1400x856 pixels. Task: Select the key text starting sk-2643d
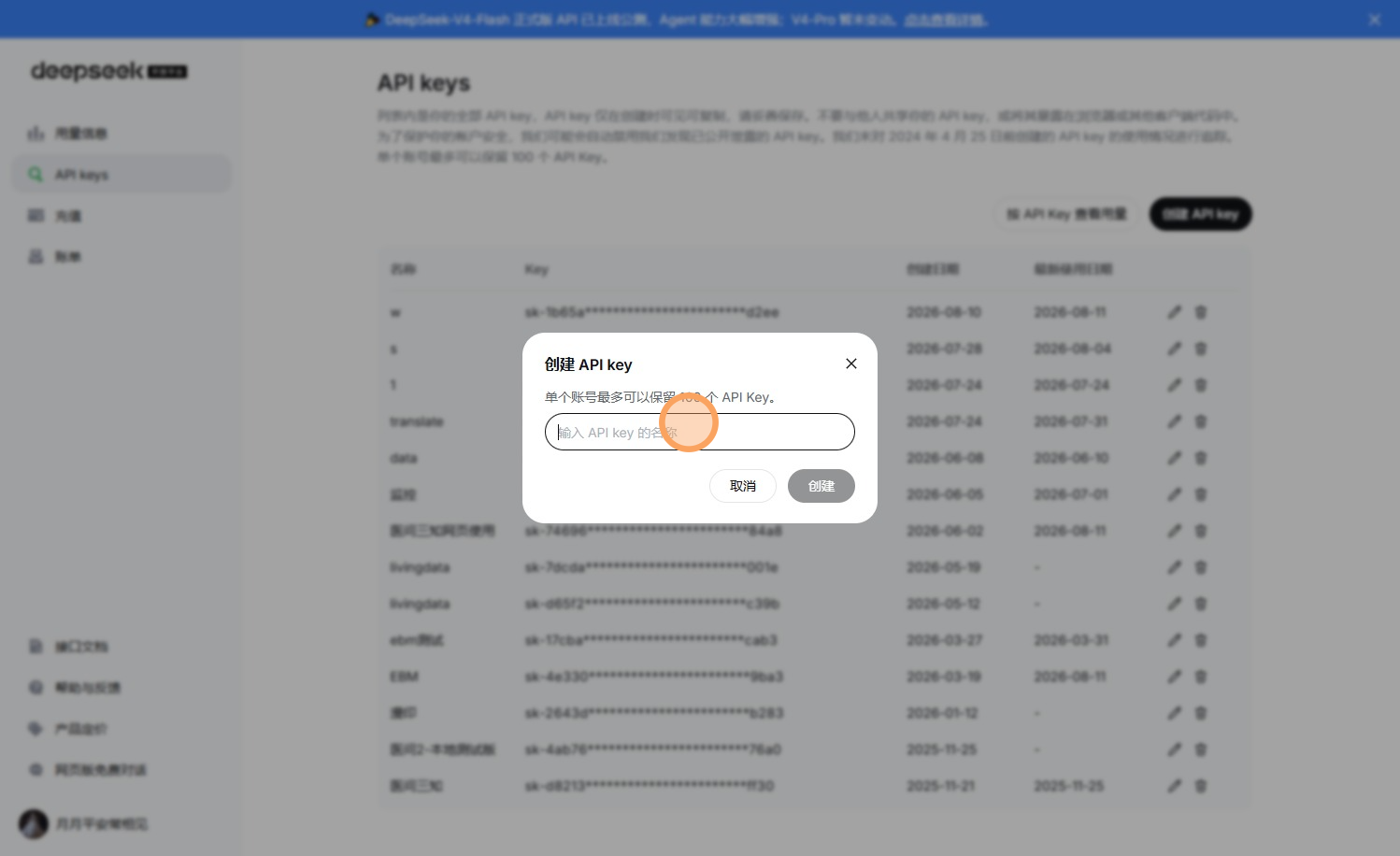coord(654,713)
